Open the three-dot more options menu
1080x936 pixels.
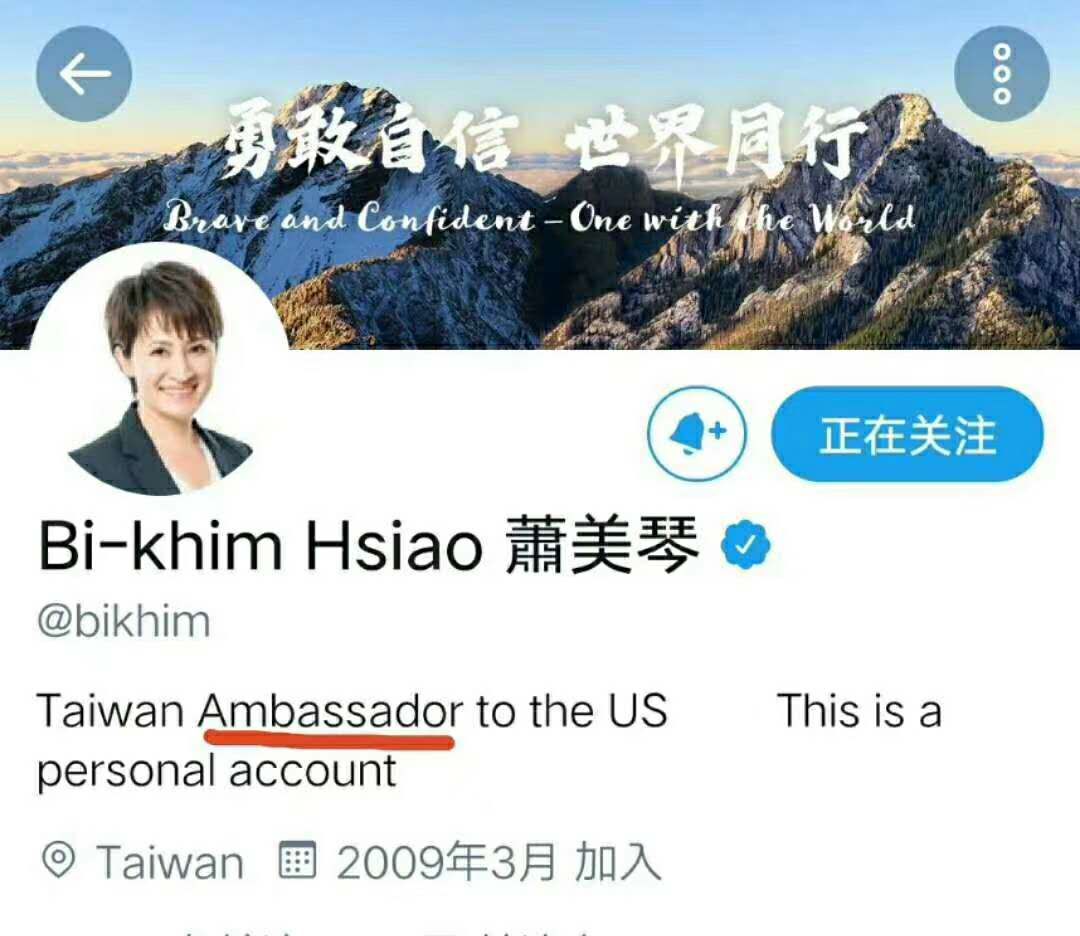click(x=1002, y=74)
